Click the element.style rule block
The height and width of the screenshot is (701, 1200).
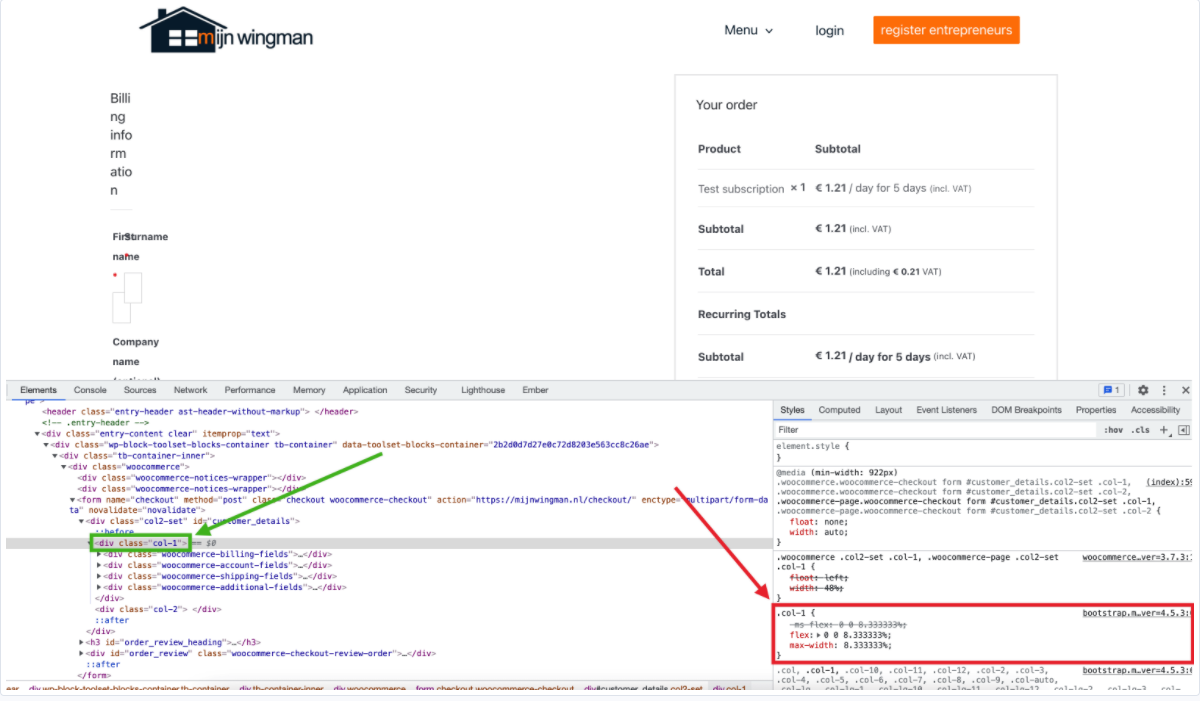[984, 451]
